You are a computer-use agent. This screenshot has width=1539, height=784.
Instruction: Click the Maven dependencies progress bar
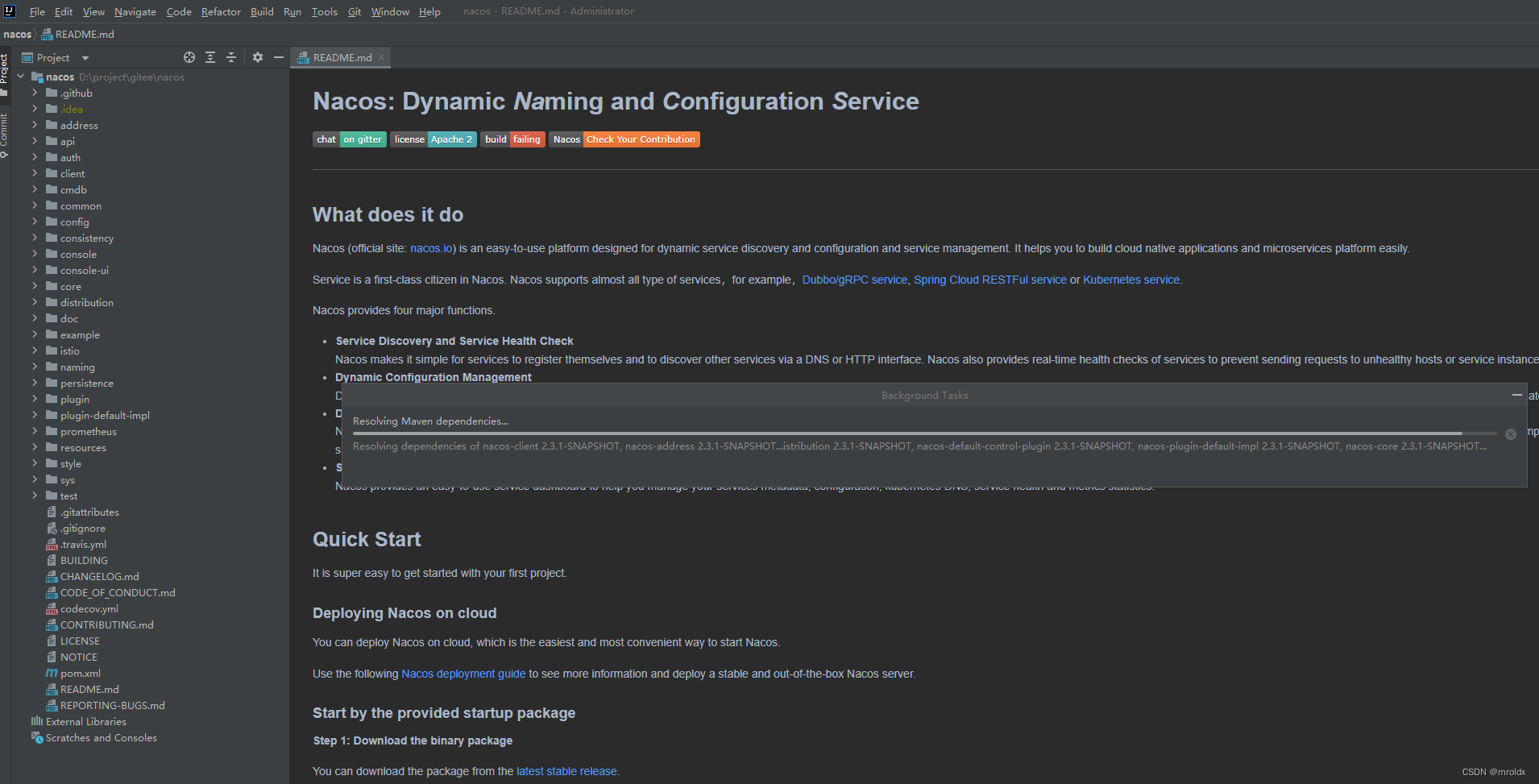click(x=924, y=433)
